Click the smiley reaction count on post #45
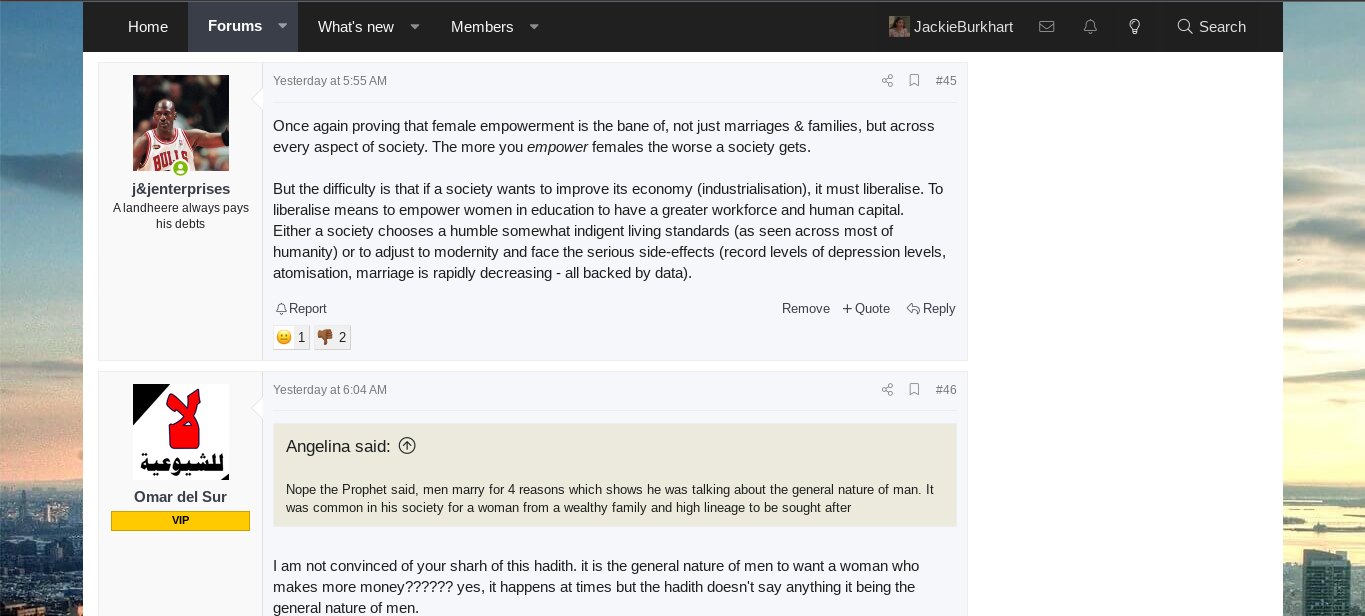Image resolution: width=1365 pixels, height=616 pixels. point(291,337)
